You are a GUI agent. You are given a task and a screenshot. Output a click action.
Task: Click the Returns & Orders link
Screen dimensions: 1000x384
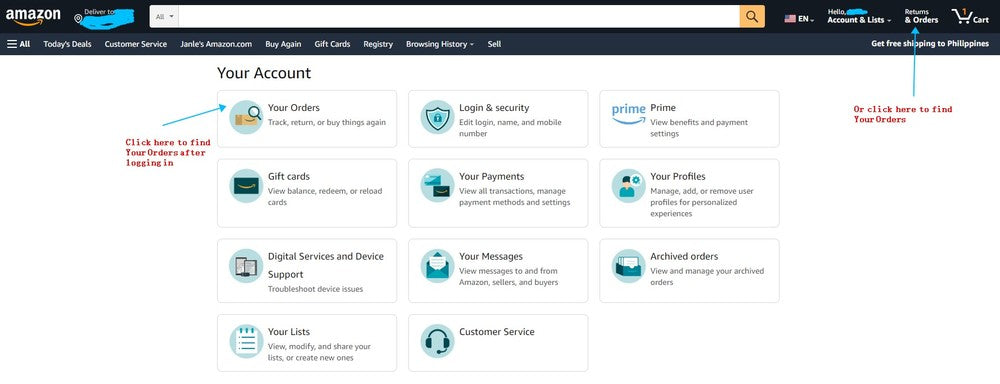[922, 16]
